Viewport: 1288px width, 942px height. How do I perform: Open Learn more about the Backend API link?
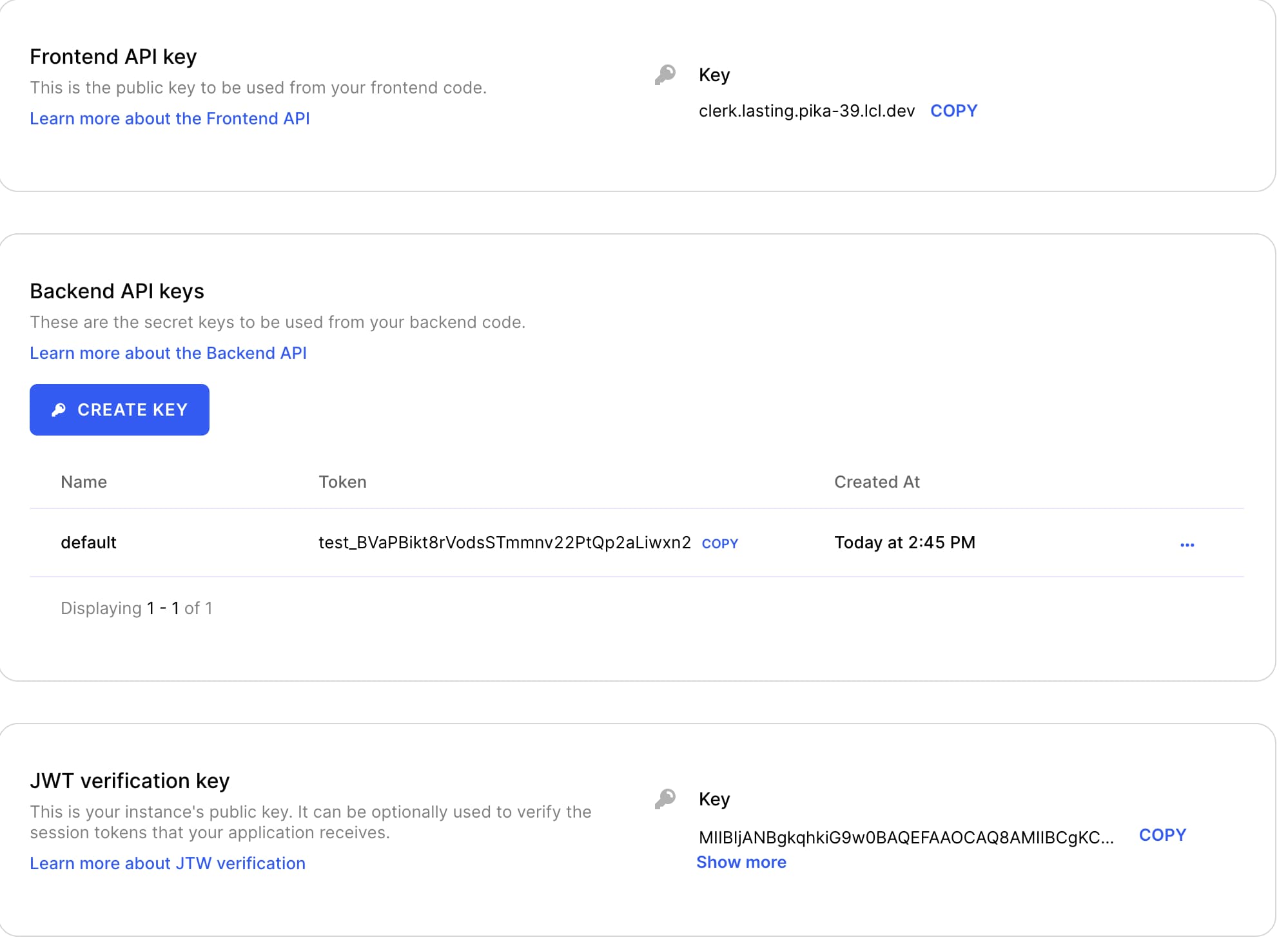[168, 353]
